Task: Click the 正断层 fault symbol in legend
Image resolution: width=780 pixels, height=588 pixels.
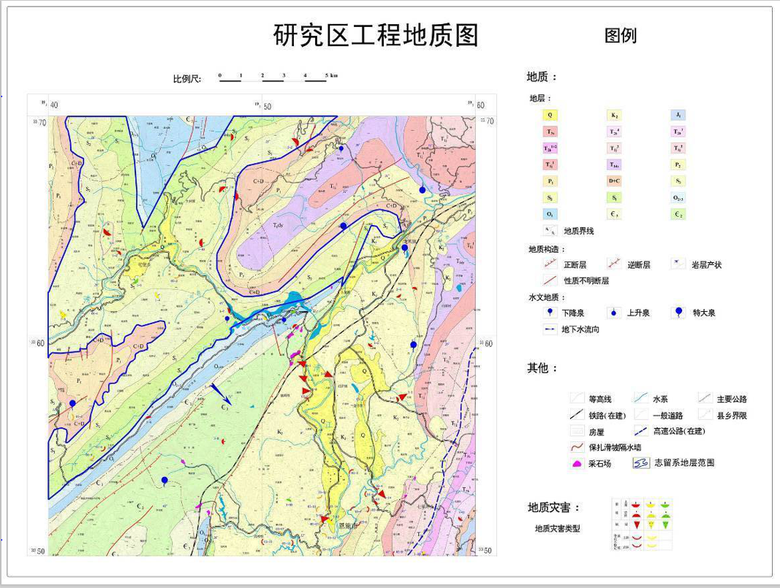Action: coord(550,265)
